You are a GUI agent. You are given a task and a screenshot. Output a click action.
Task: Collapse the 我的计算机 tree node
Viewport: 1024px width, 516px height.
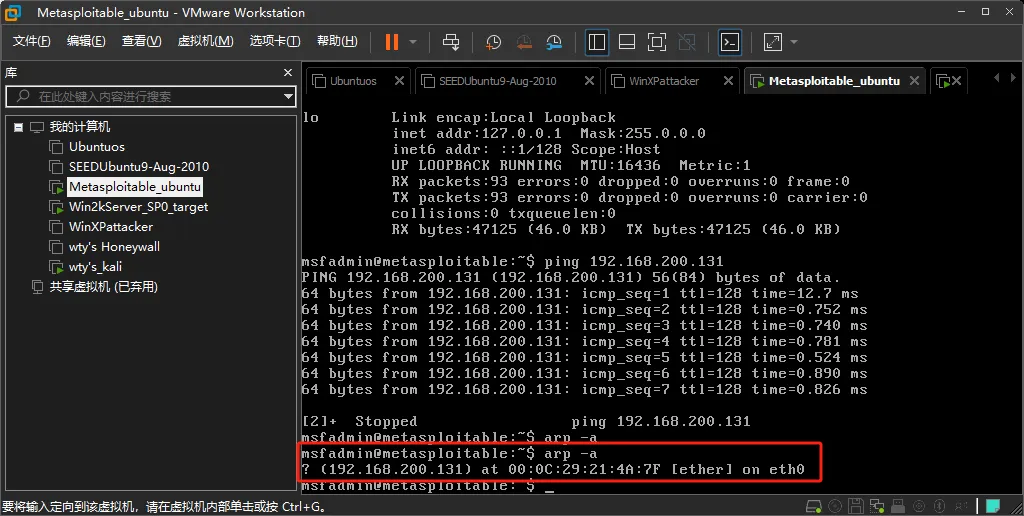(x=18, y=127)
